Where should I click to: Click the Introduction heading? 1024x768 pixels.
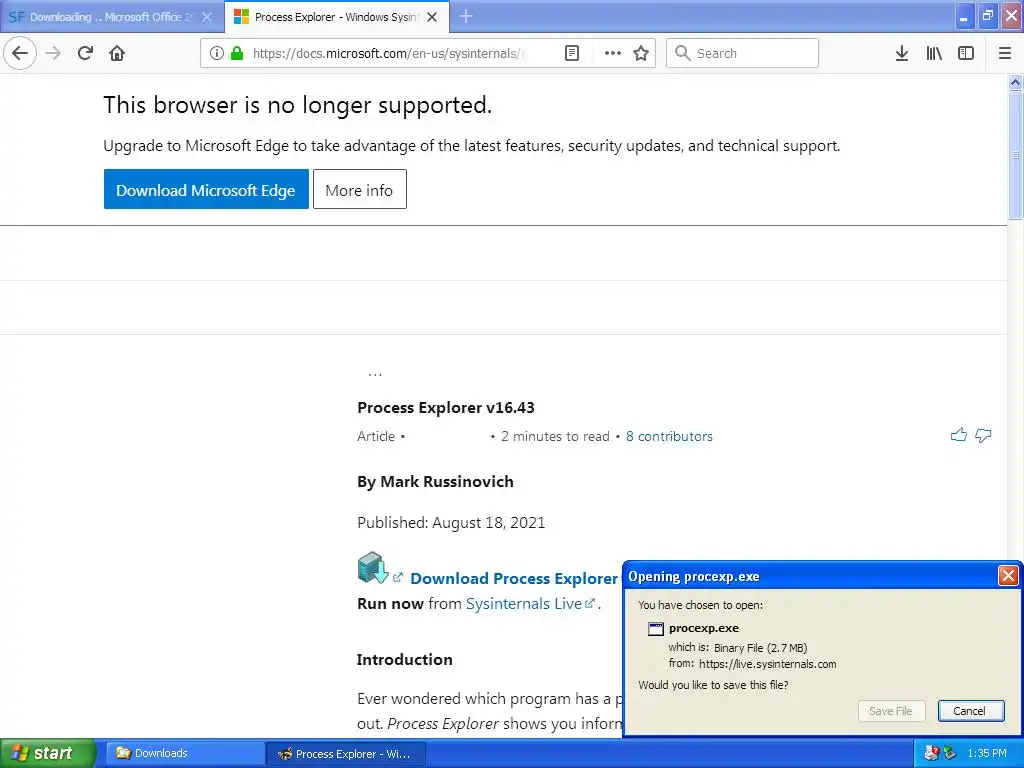coord(404,660)
